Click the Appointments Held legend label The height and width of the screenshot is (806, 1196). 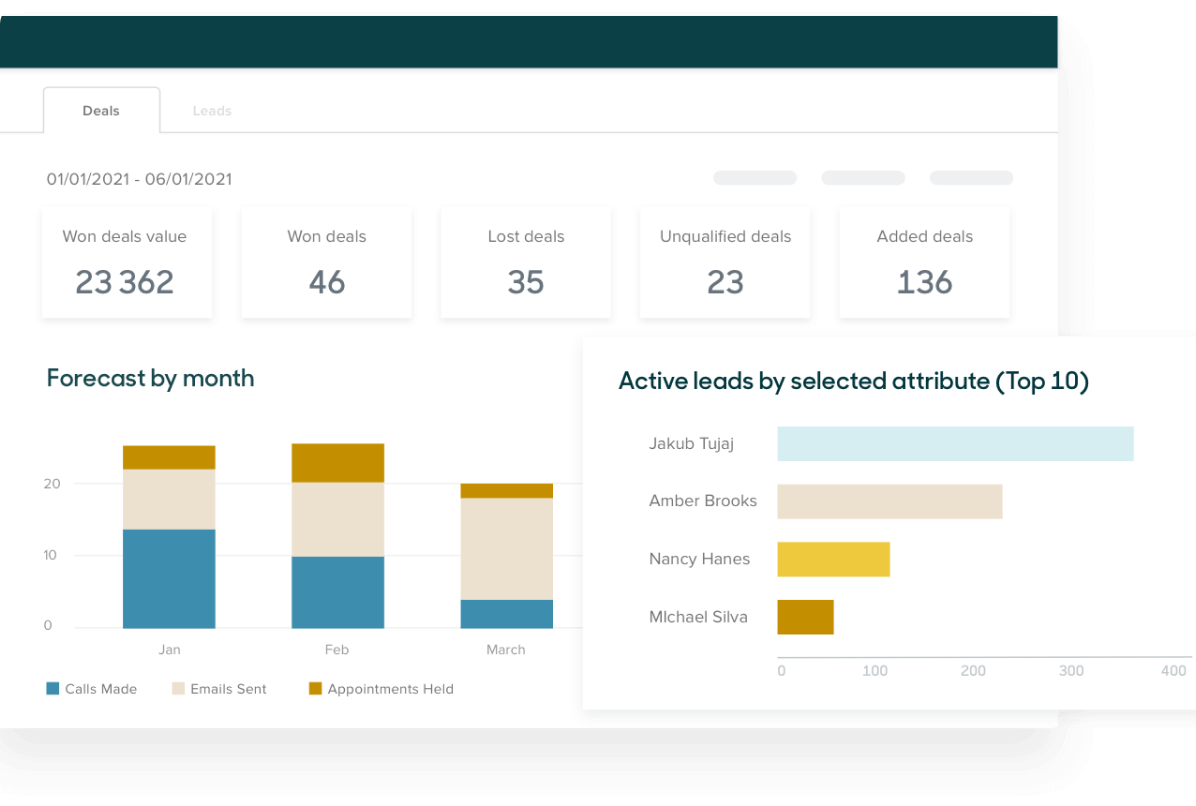(391, 689)
